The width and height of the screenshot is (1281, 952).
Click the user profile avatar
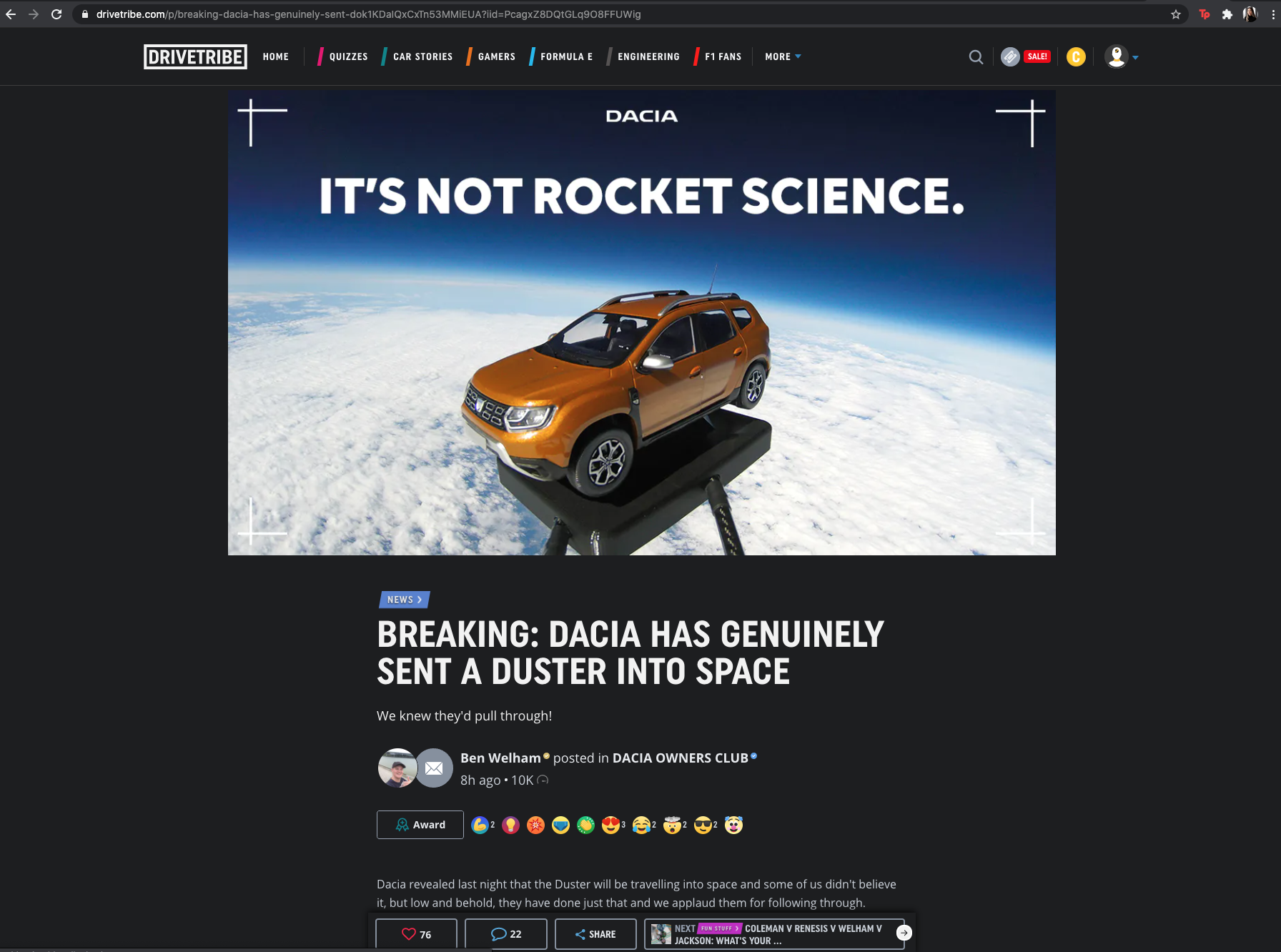1116,56
